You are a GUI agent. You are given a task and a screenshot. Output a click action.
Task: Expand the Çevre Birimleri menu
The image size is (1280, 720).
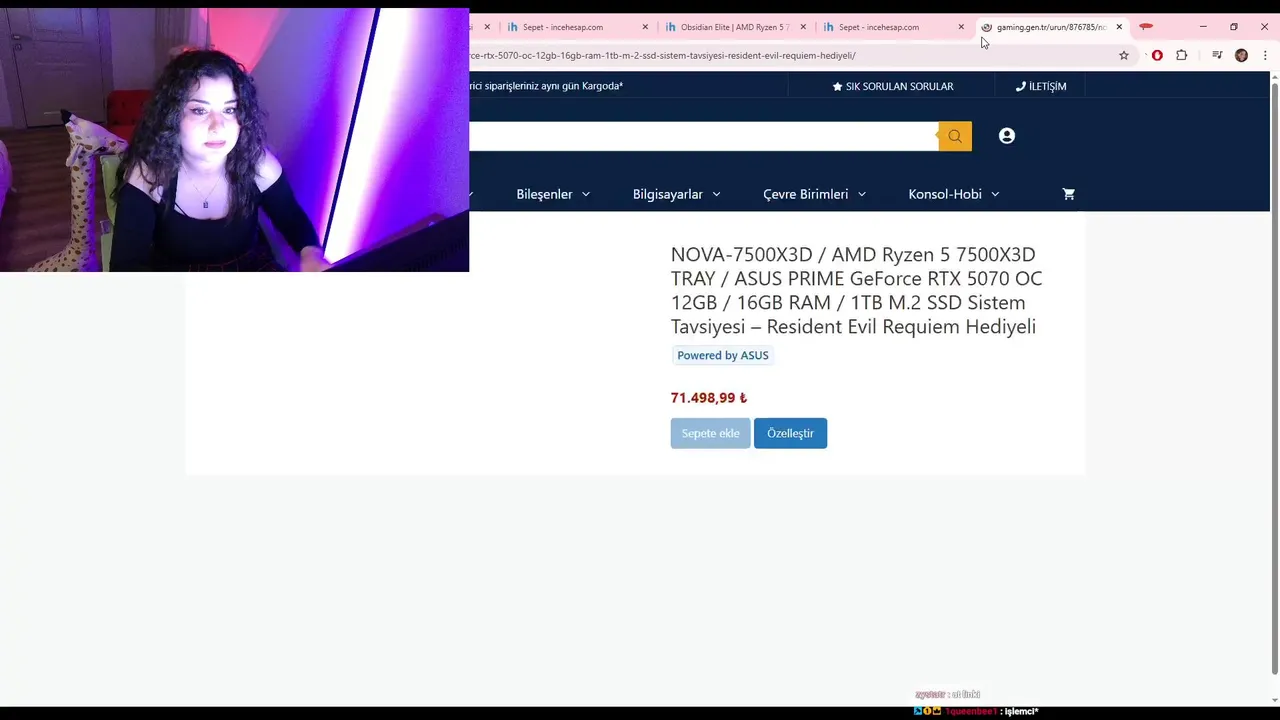pos(814,194)
